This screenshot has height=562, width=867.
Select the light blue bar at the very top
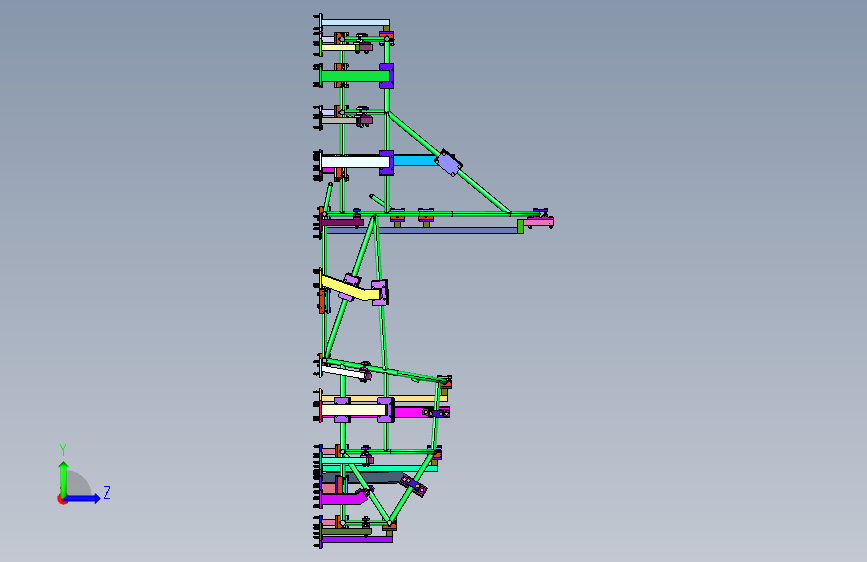point(355,23)
